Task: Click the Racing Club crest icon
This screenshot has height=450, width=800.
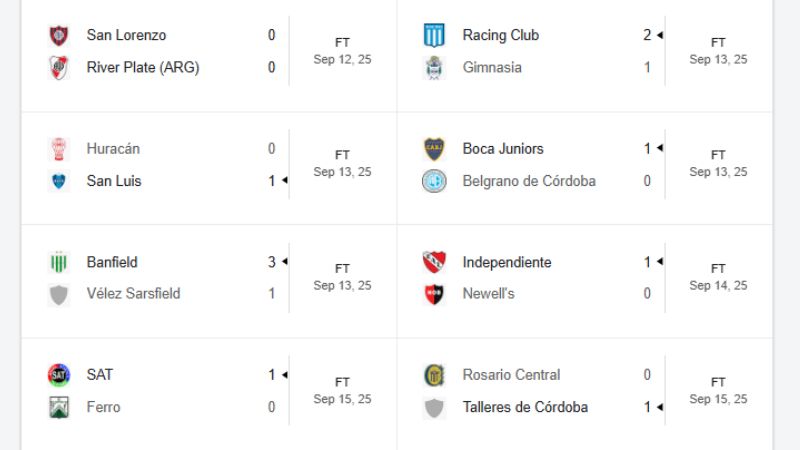Action: (x=434, y=35)
